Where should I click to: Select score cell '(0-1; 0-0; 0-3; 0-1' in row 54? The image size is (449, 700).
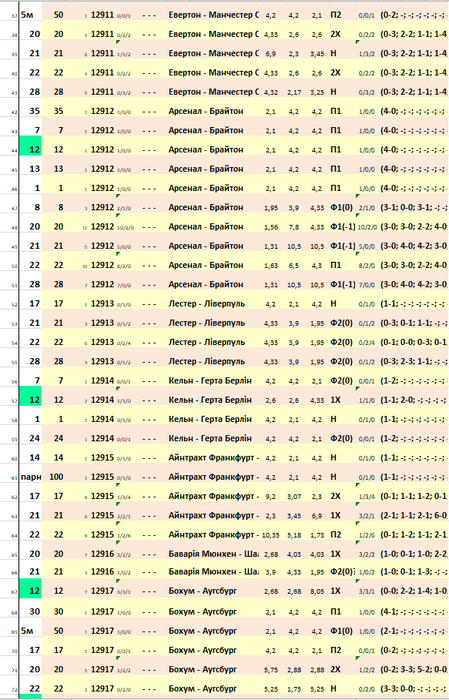click(414, 342)
